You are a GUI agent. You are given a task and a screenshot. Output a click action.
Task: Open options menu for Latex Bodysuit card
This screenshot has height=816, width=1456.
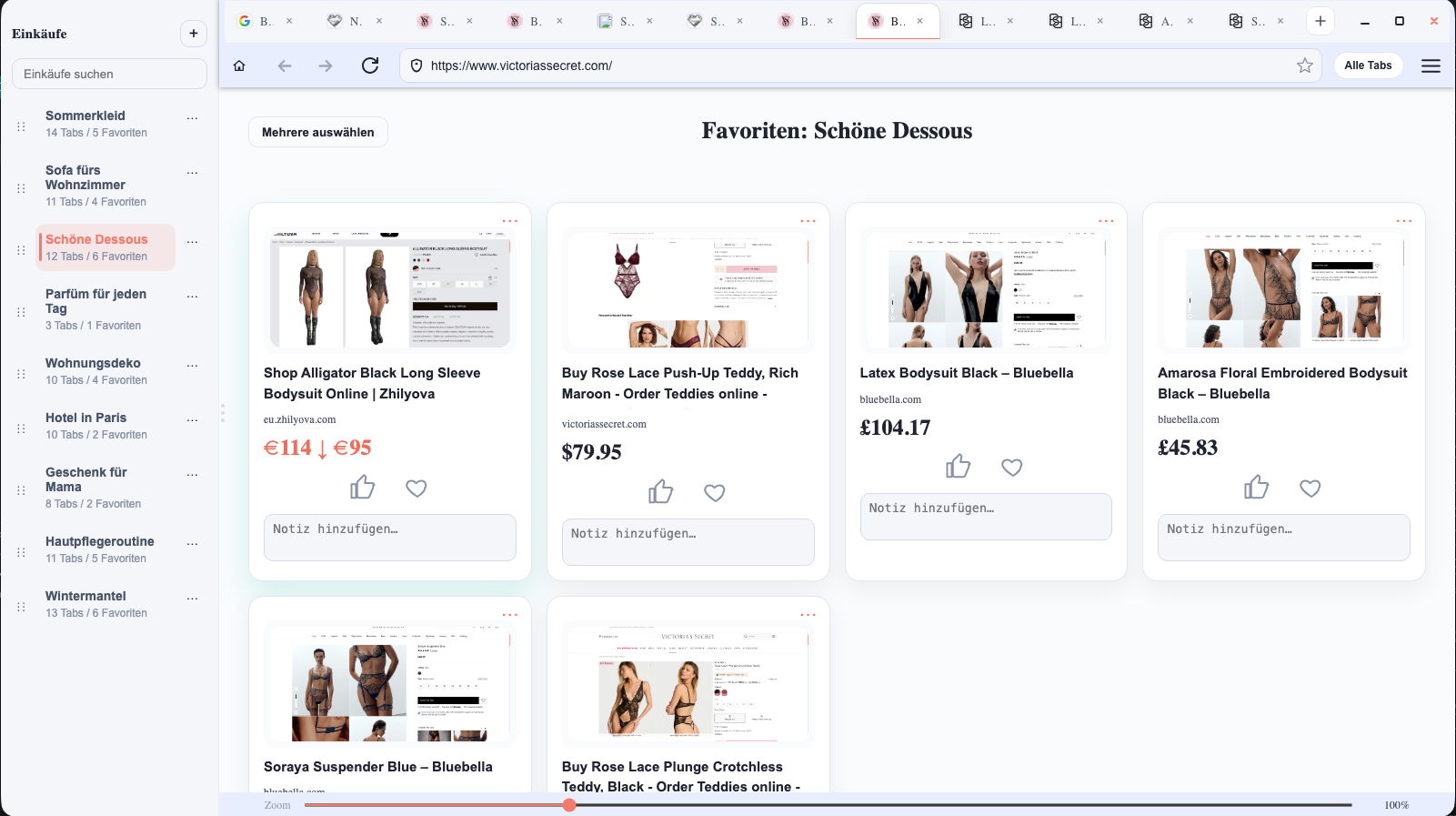pos(1106,221)
